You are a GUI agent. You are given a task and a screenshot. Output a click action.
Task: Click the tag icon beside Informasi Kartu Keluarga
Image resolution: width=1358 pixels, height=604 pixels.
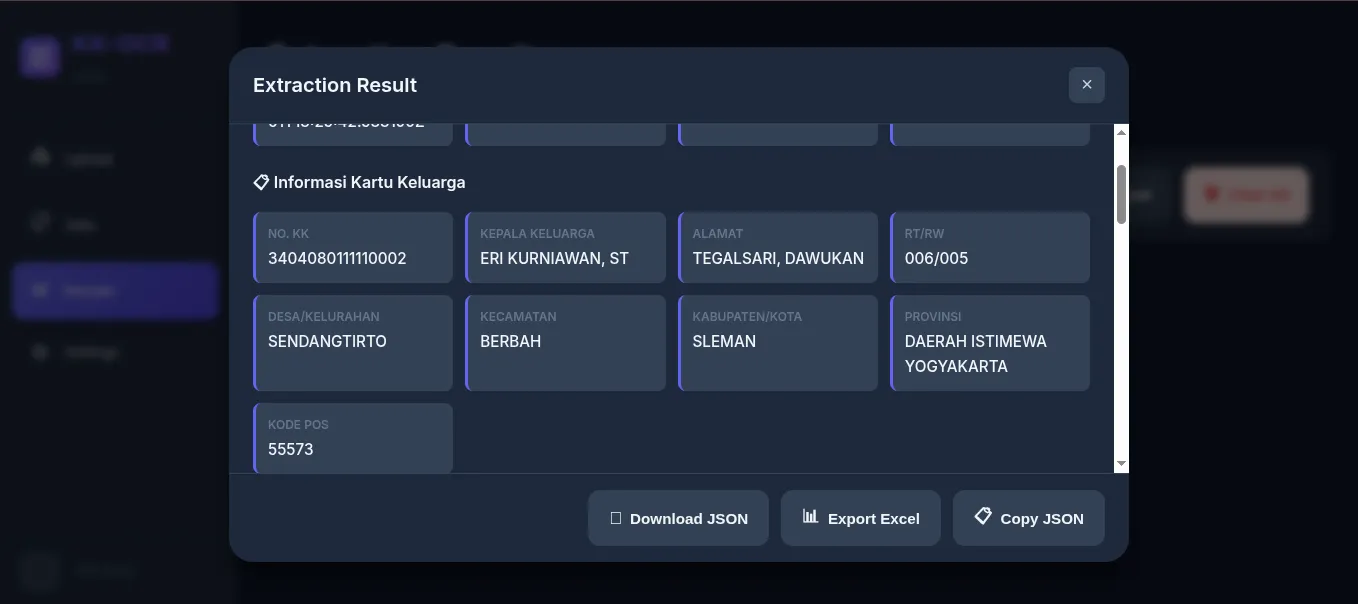[261, 182]
